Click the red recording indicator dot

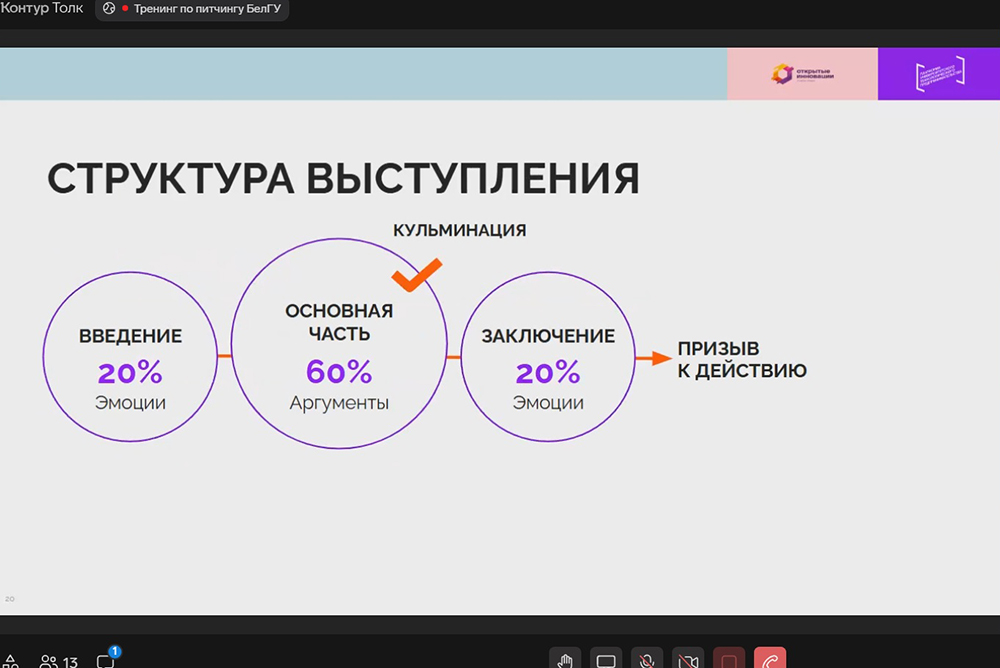[x=125, y=9]
